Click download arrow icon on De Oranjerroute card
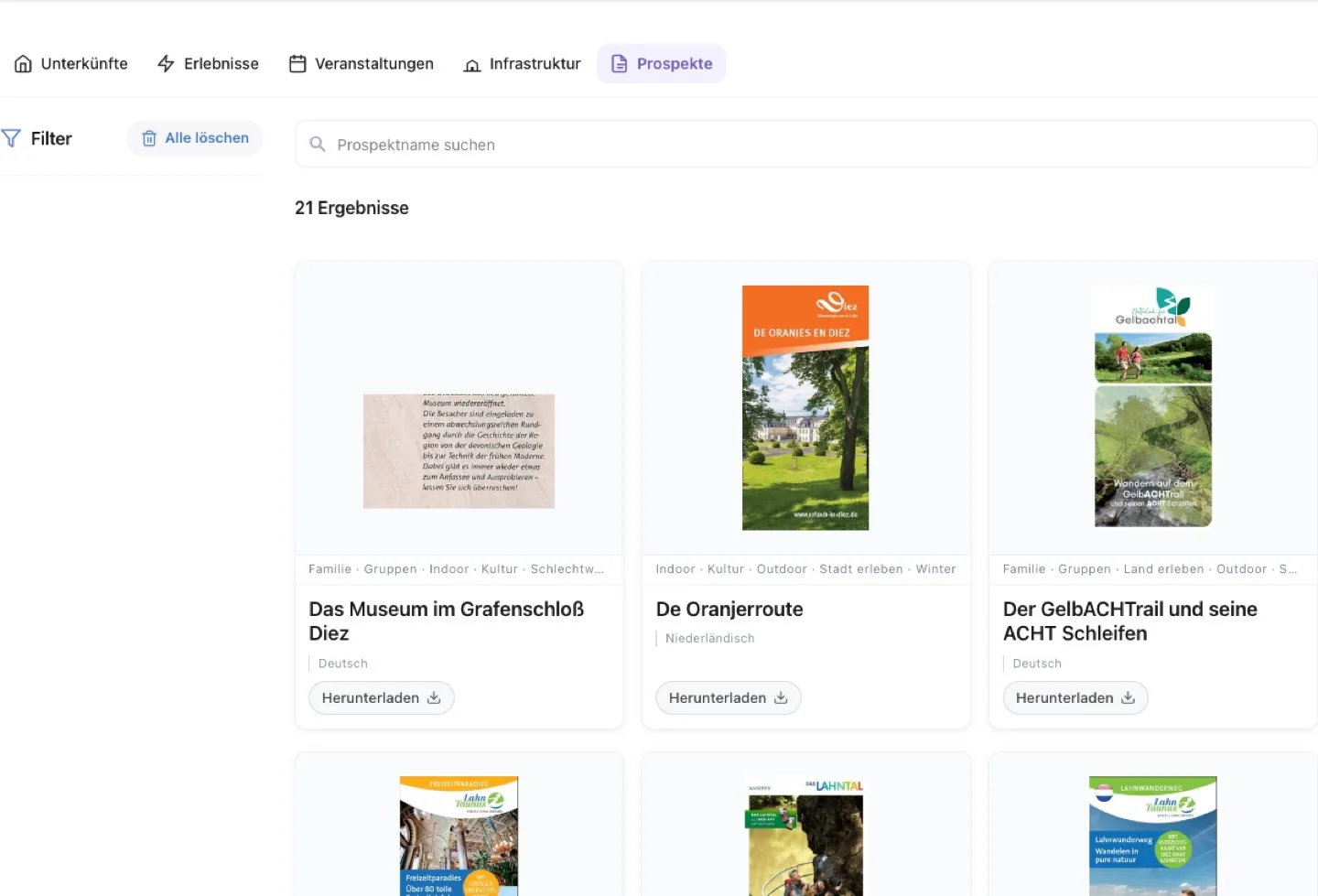 pyautogui.click(x=781, y=698)
